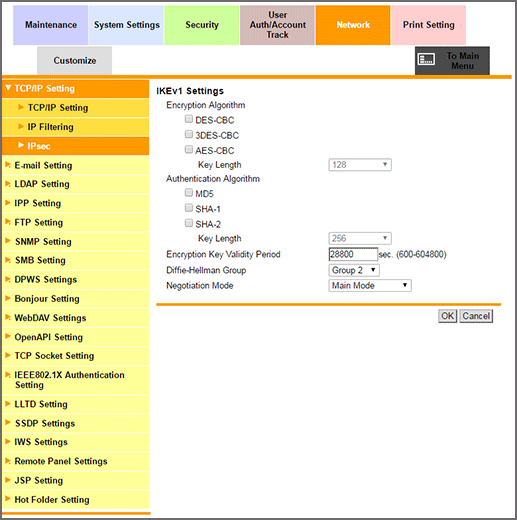The height and width of the screenshot is (520, 517).
Task: Click the OK button
Action: point(447,316)
